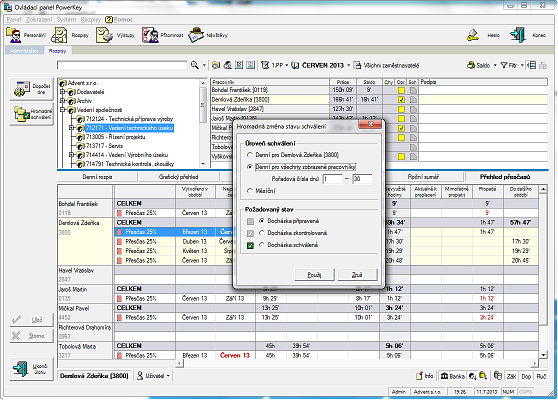Viewport: 558px width, 400px height.
Task: Open the Panel menu
Action: (x=14, y=20)
